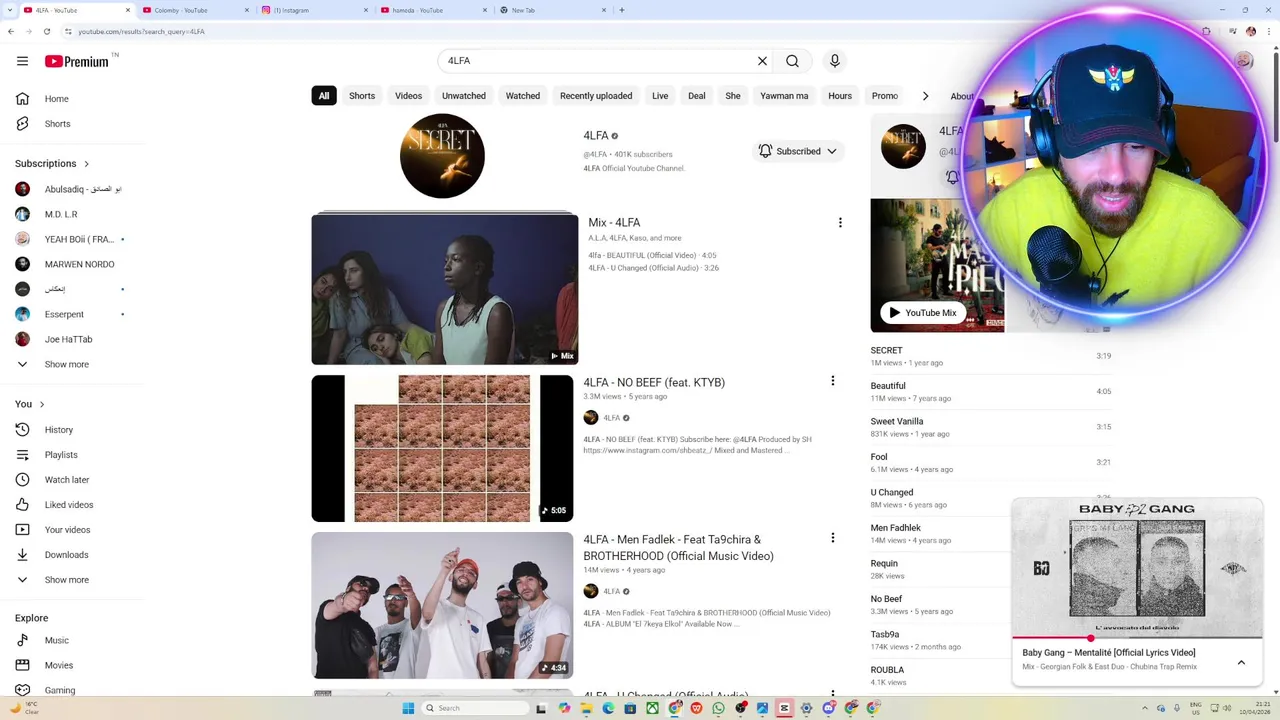Screen dimensions: 1280x720
Task: Open Playlists in the sidebar
Action: (60, 455)
